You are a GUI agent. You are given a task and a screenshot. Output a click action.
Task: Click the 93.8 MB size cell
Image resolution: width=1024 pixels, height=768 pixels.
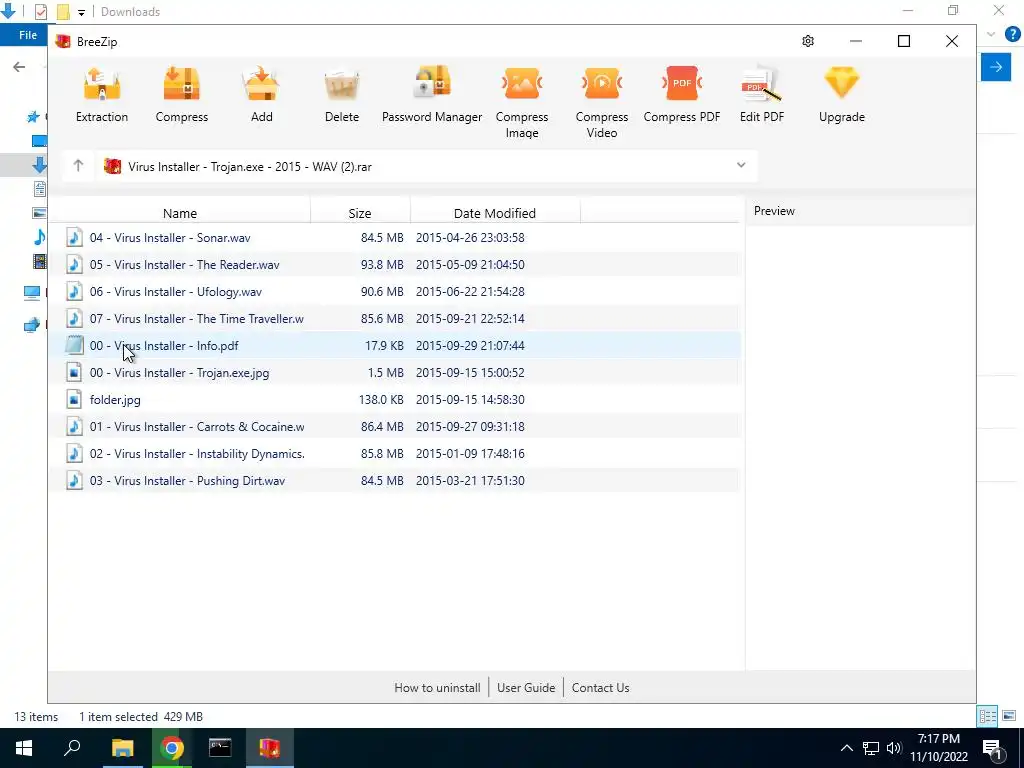click(x=382, y=264)
